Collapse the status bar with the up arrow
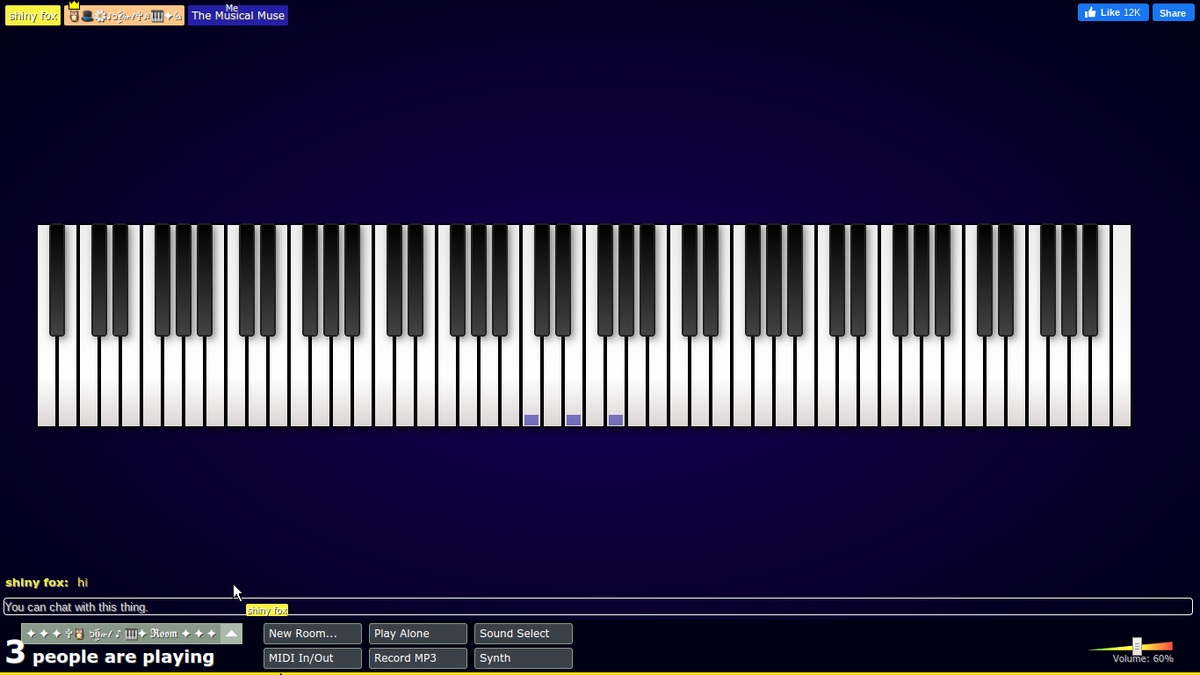Screen dimensions: 1200x675 coord(231,633)
